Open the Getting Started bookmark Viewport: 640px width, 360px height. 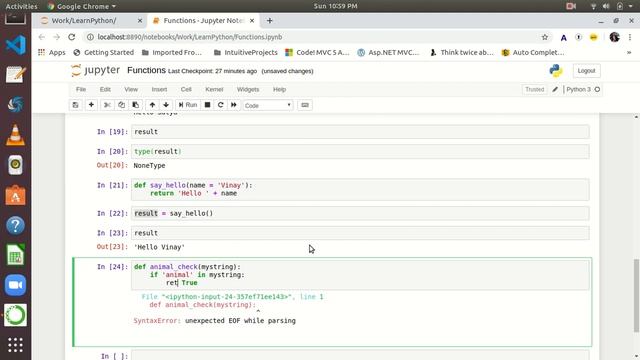pyautogui.click(x=104, y=52)
